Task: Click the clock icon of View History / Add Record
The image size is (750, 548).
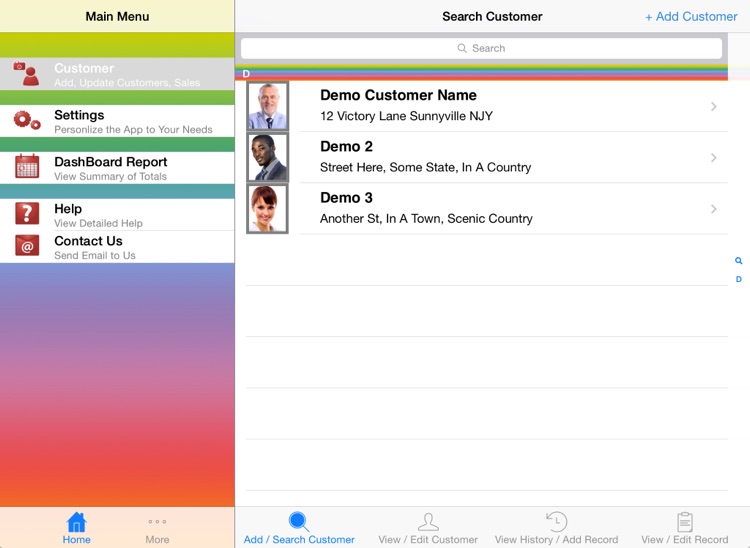Action: coord(556,522)
